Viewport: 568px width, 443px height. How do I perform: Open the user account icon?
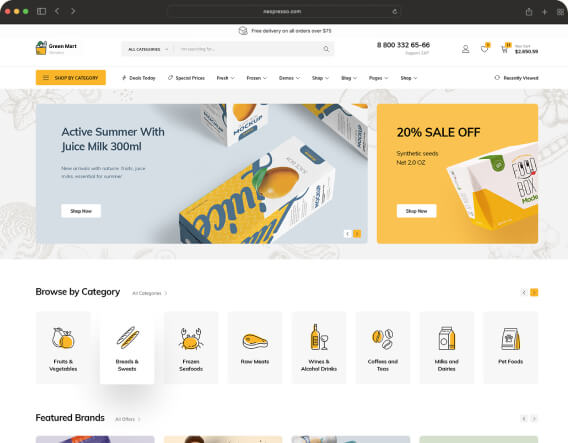(465, 49)
